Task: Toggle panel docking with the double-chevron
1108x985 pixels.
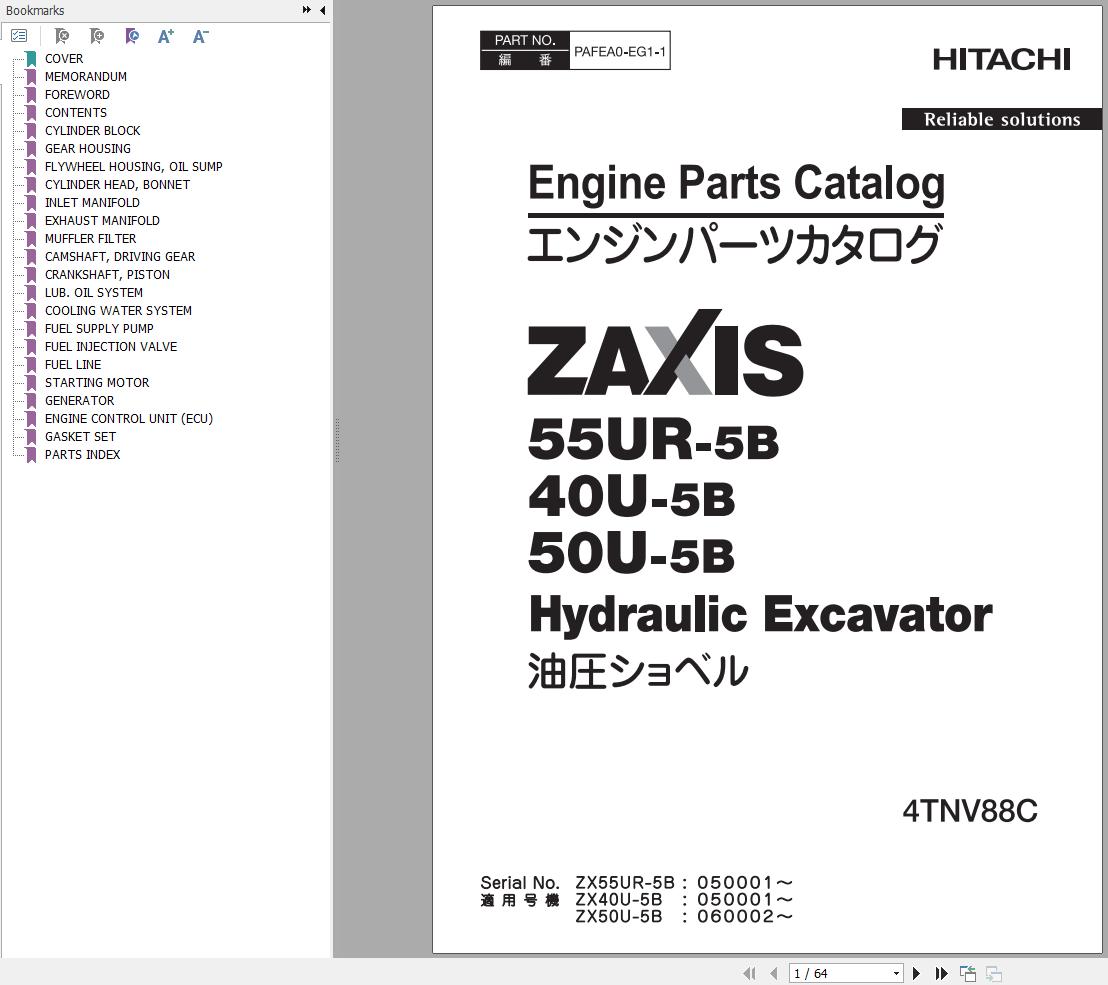Action: click(x=305, y=9)
